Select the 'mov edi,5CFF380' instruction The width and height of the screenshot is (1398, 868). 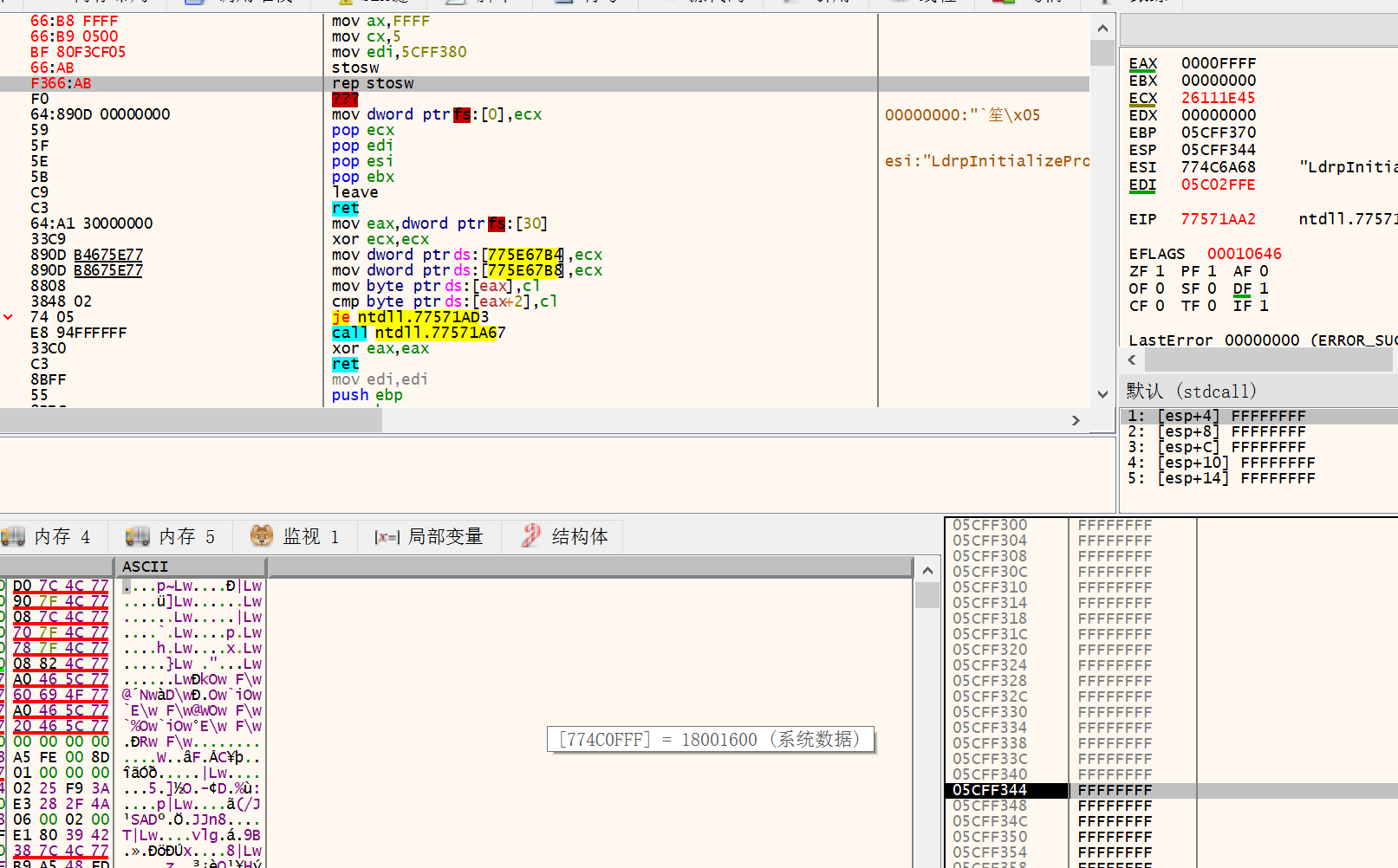pos(399,52)
